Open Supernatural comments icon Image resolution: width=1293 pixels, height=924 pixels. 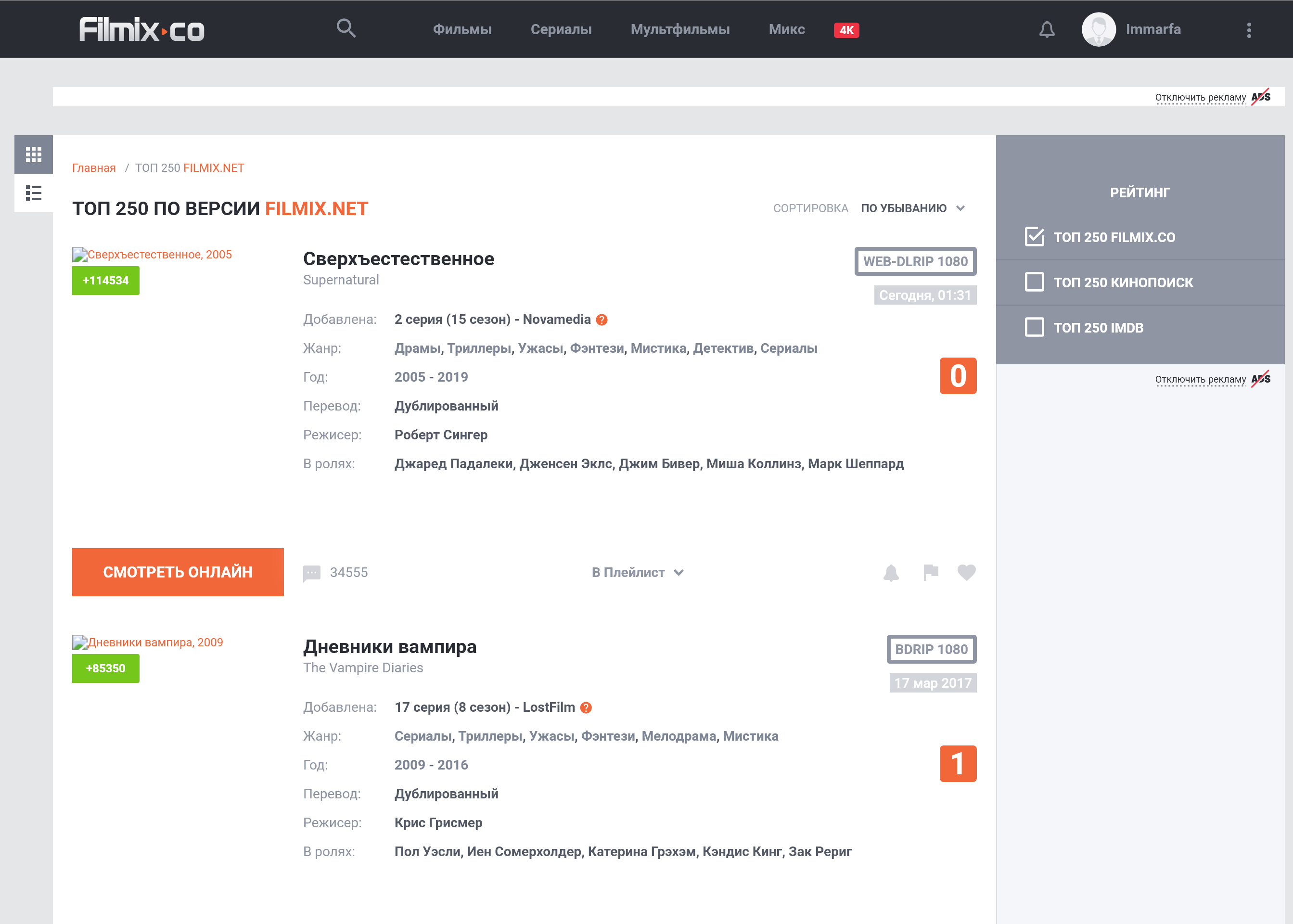coord(312,573)
